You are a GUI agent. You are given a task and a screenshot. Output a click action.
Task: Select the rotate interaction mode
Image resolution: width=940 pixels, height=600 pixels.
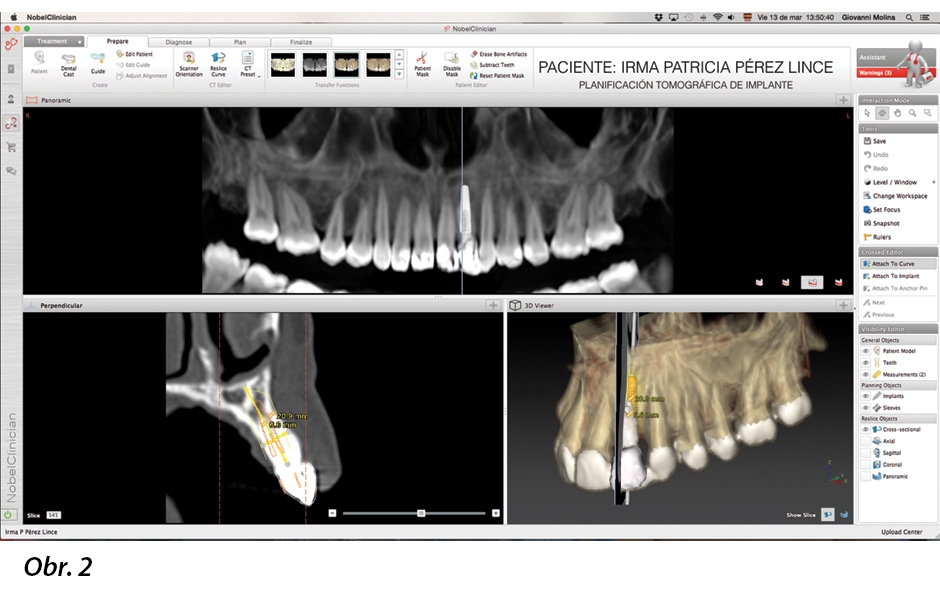(x=882, y=113)
